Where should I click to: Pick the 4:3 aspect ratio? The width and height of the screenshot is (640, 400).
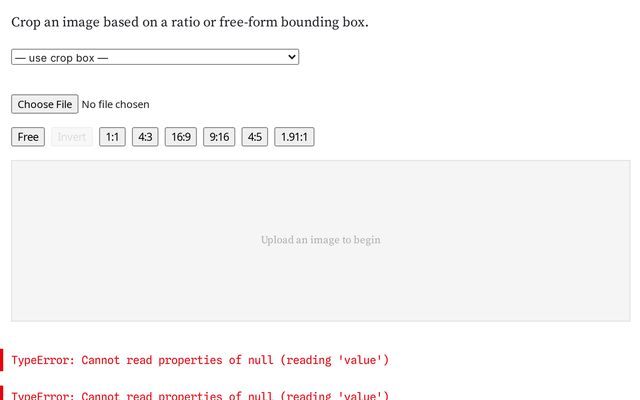coord(145,137)
